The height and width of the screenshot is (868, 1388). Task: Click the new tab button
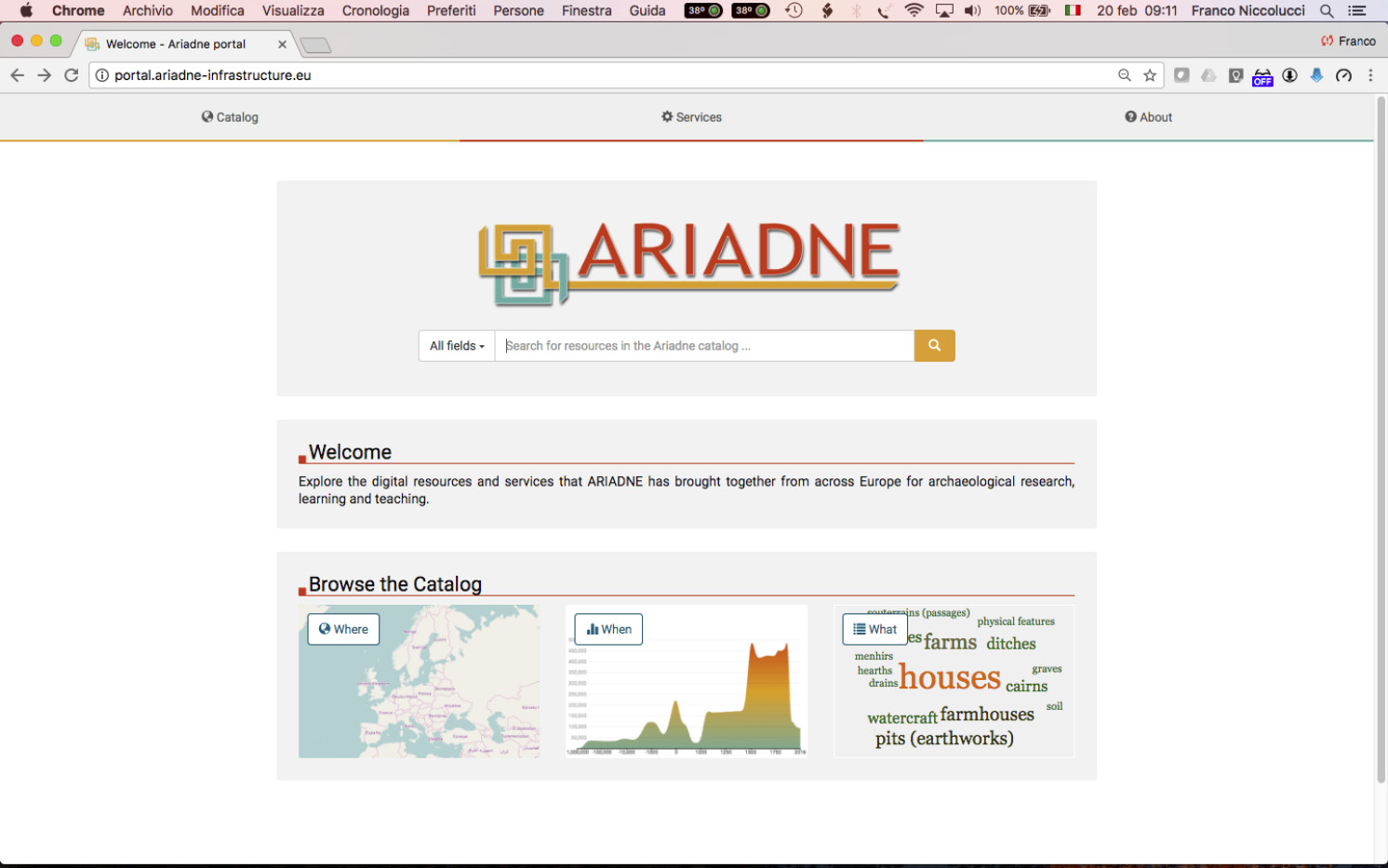click(x=315, y=45)
